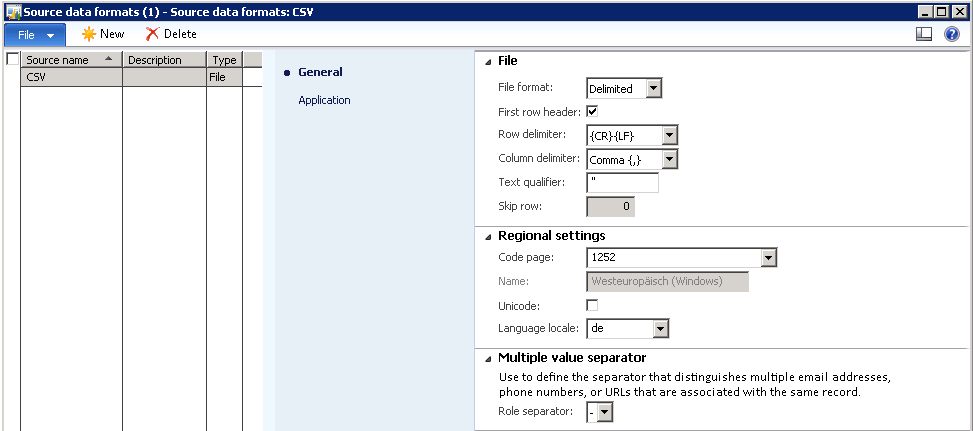Select the CSV source name cell
This screenshot has height=431, width=973.
click(71, 77)
